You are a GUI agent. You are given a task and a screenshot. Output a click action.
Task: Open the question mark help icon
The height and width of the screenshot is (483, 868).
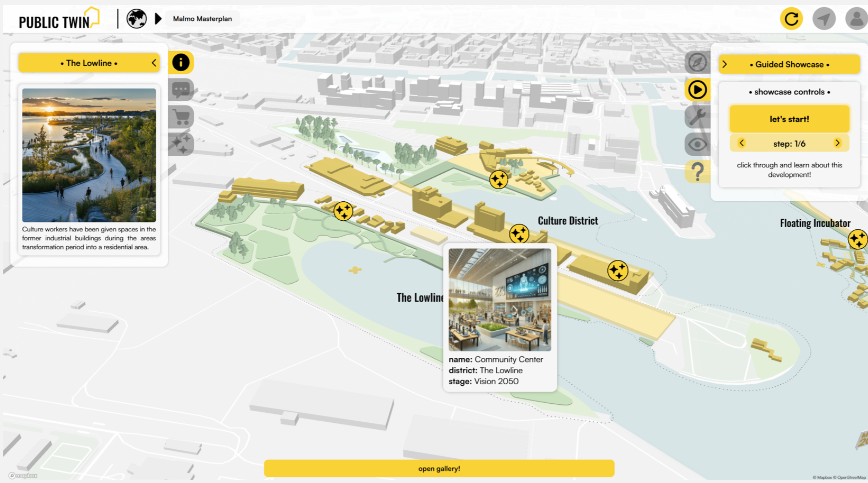[697, 172]
